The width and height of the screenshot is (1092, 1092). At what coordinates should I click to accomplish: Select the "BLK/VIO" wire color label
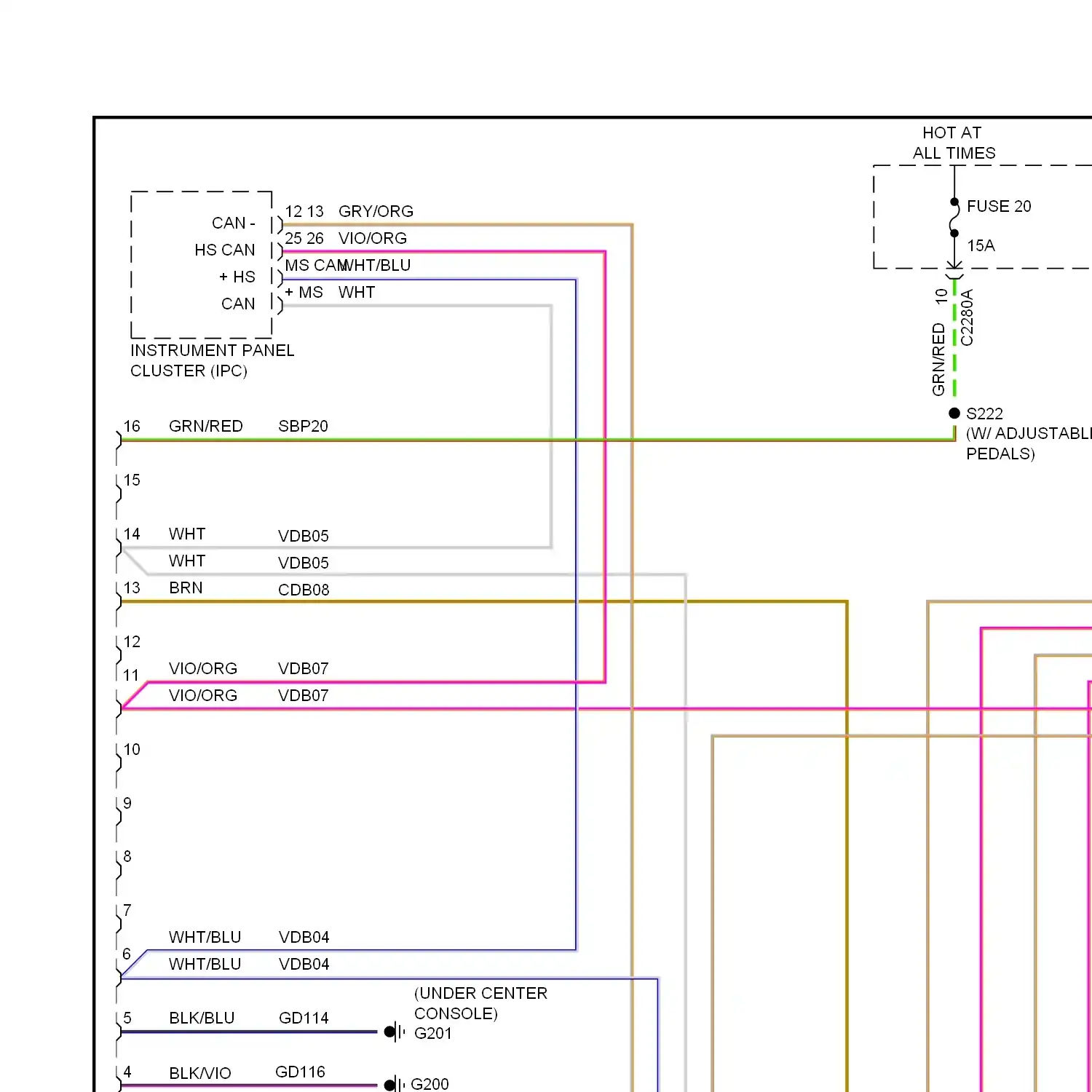click(200, 1073)
